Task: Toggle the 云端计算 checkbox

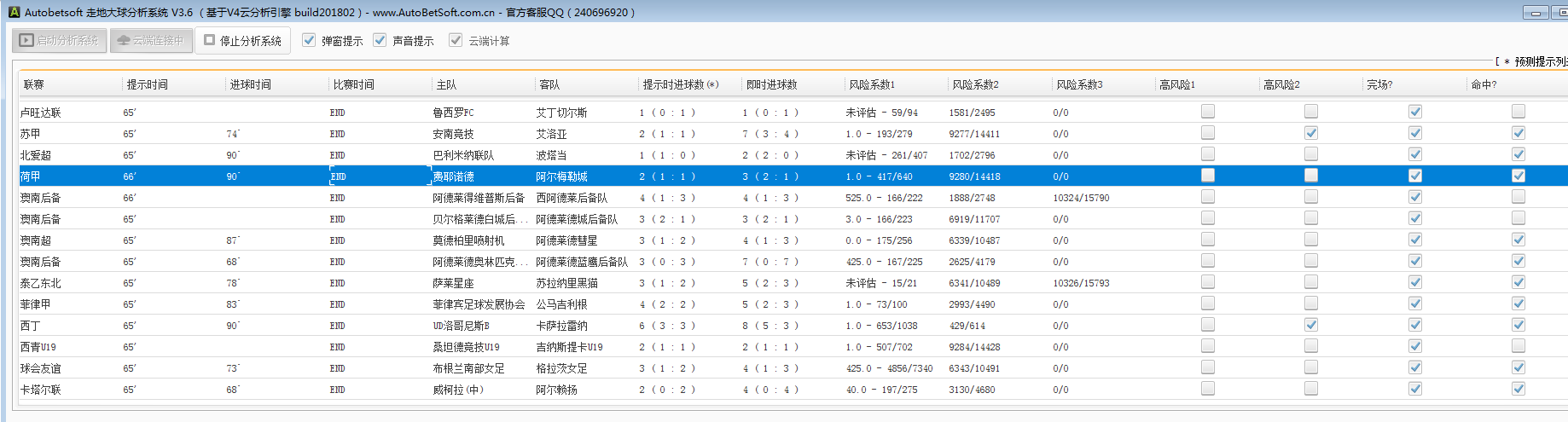Action: click(456, 40)
